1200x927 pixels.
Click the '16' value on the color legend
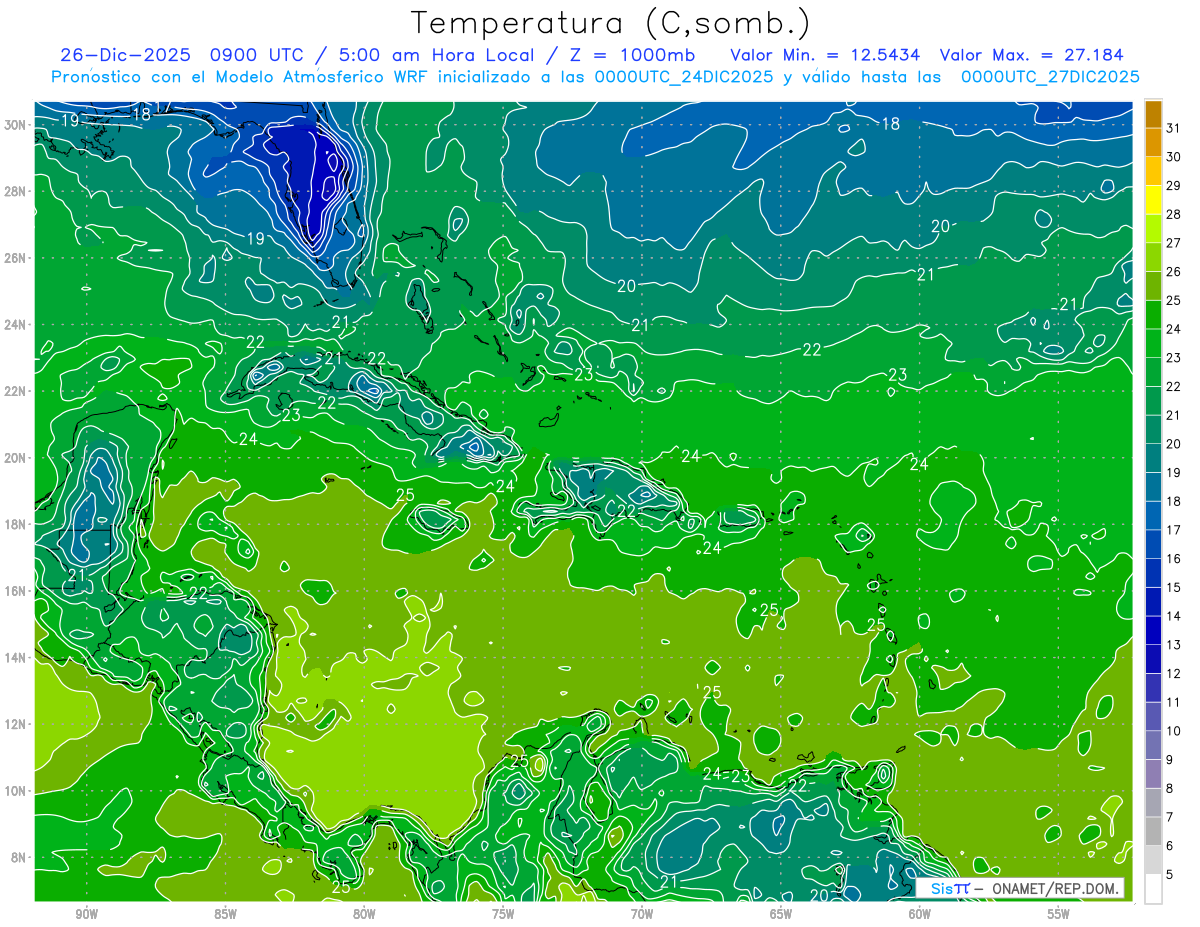click(1173, 559)
